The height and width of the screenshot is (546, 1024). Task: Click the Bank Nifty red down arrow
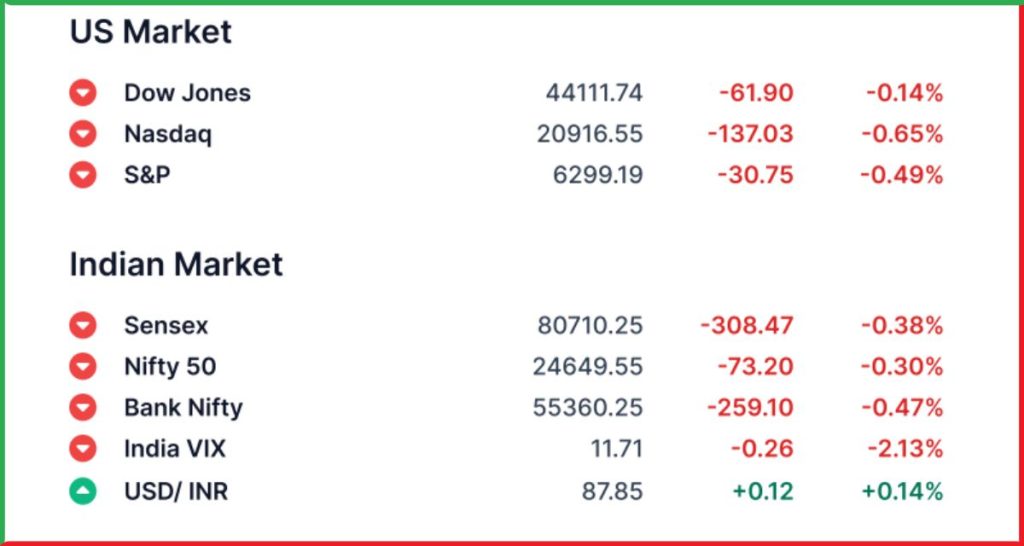83,408
